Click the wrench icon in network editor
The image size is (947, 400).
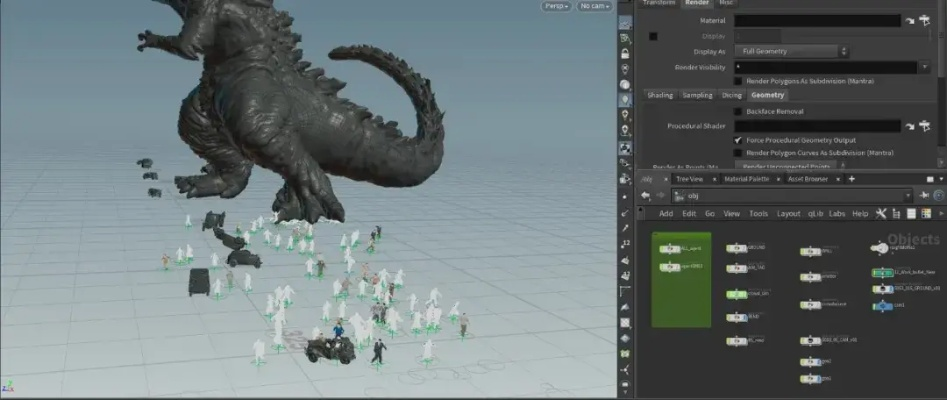click(x=881, y=213)
